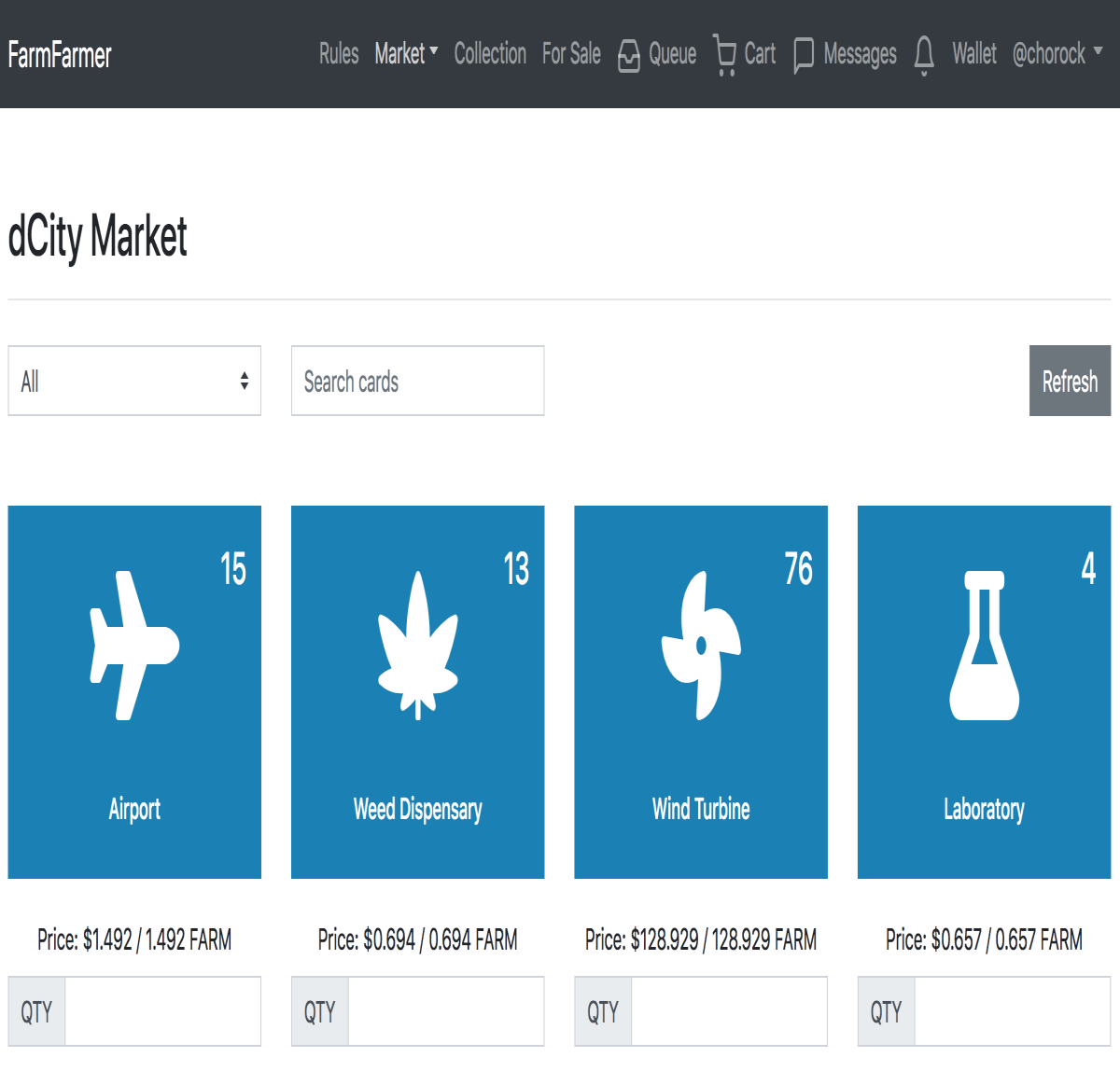Open the Collection nav item
Viewport: 1120px width, 1071px height.
tap(490, 54)
